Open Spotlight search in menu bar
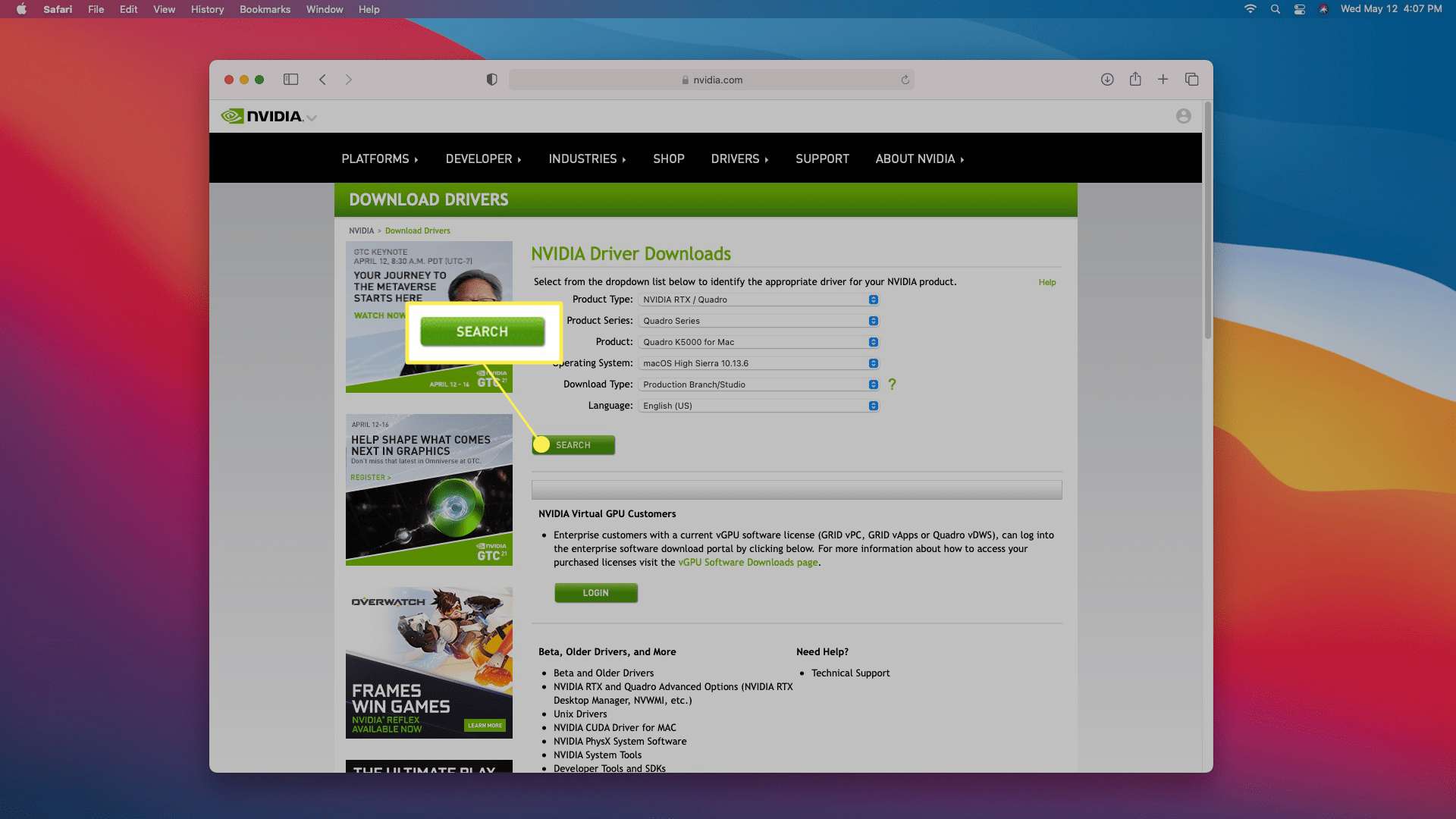Viewport: 1456px width, 819px height. [1276, 9]
